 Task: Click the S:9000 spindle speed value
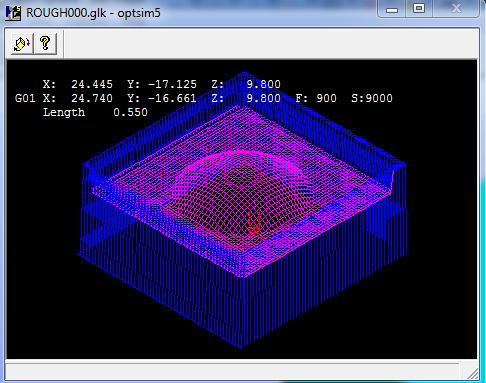[372, 98]
